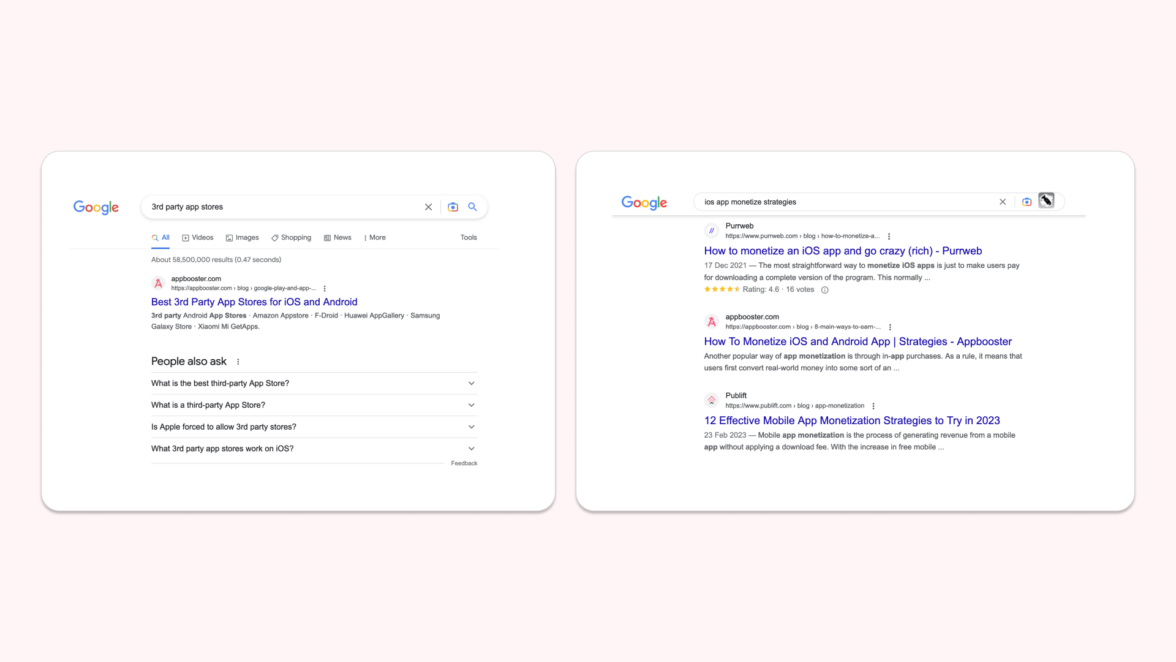Click the Purrweb favicon
The image size is (1176, 662).
tap(711, 231)
